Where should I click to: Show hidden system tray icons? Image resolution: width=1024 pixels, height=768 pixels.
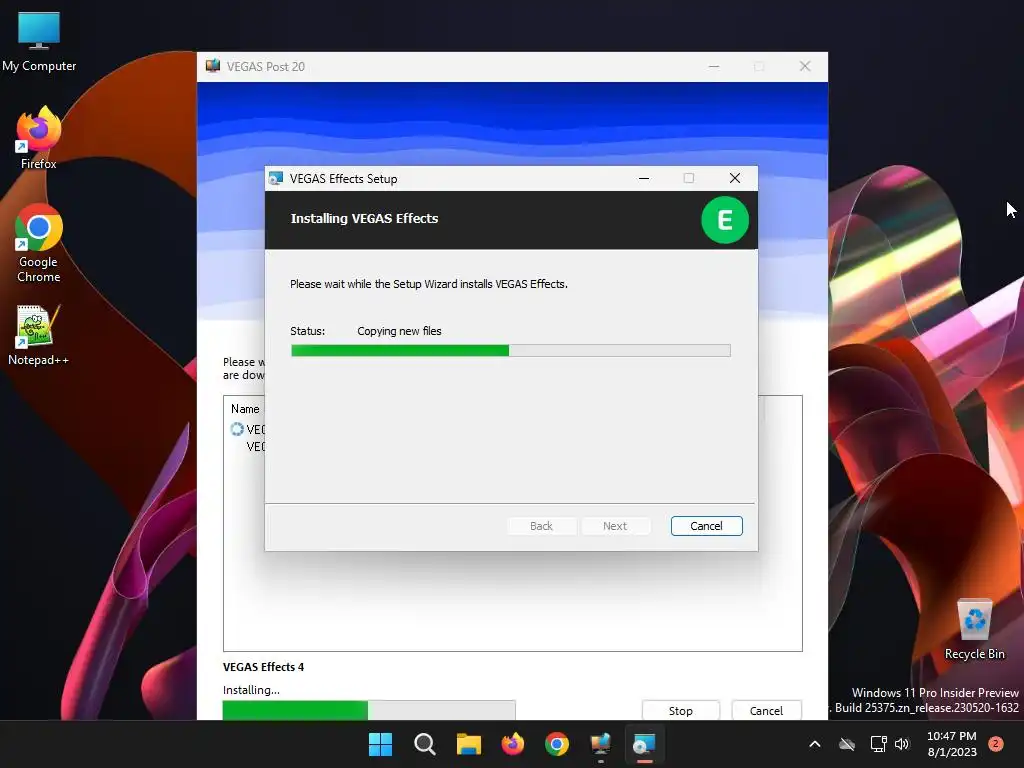[x=814, y=744]
